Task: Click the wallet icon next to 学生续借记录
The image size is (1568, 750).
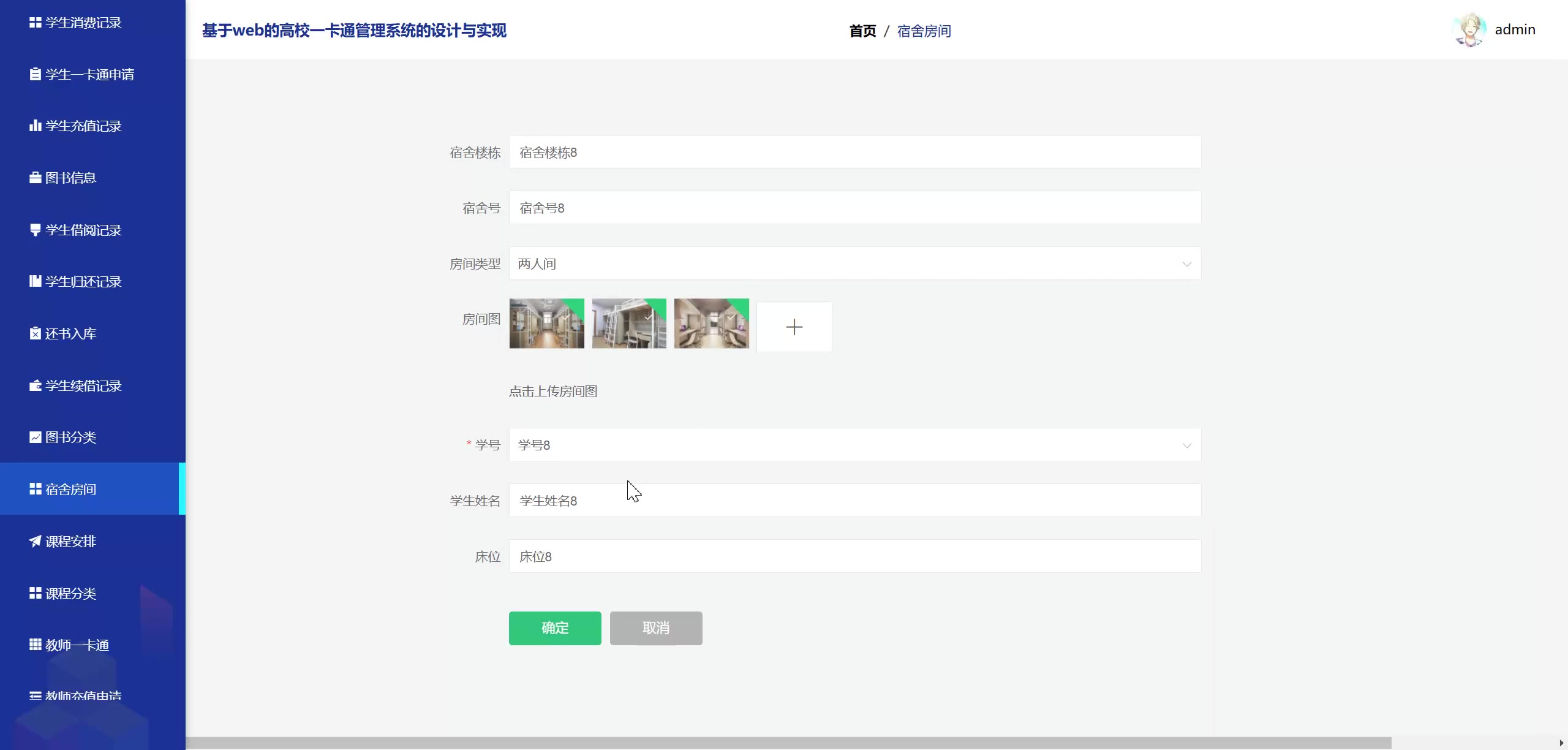Action: 35,385
